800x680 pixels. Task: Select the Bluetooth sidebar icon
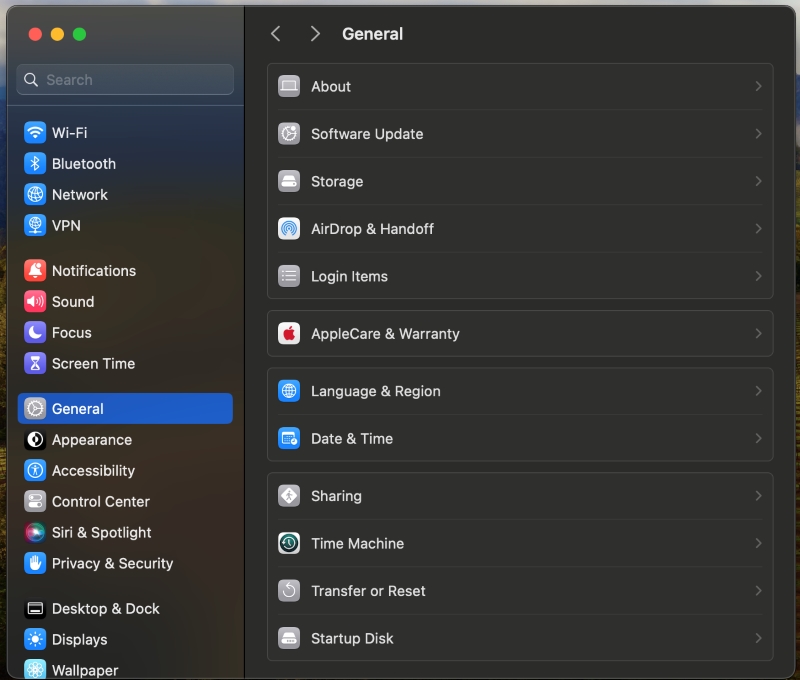[35, 163]
